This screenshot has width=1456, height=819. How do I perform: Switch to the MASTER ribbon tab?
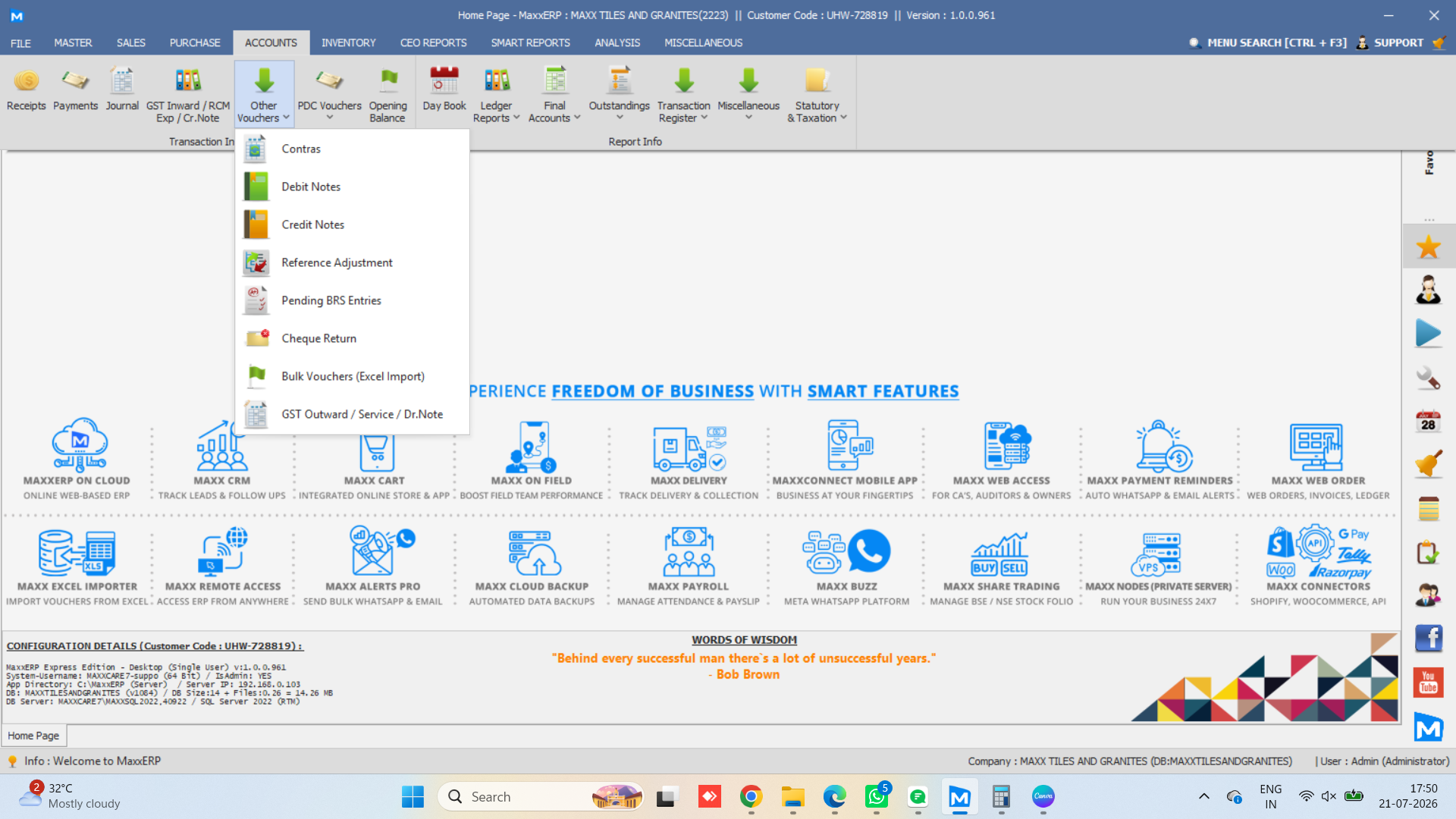[73, 43]
